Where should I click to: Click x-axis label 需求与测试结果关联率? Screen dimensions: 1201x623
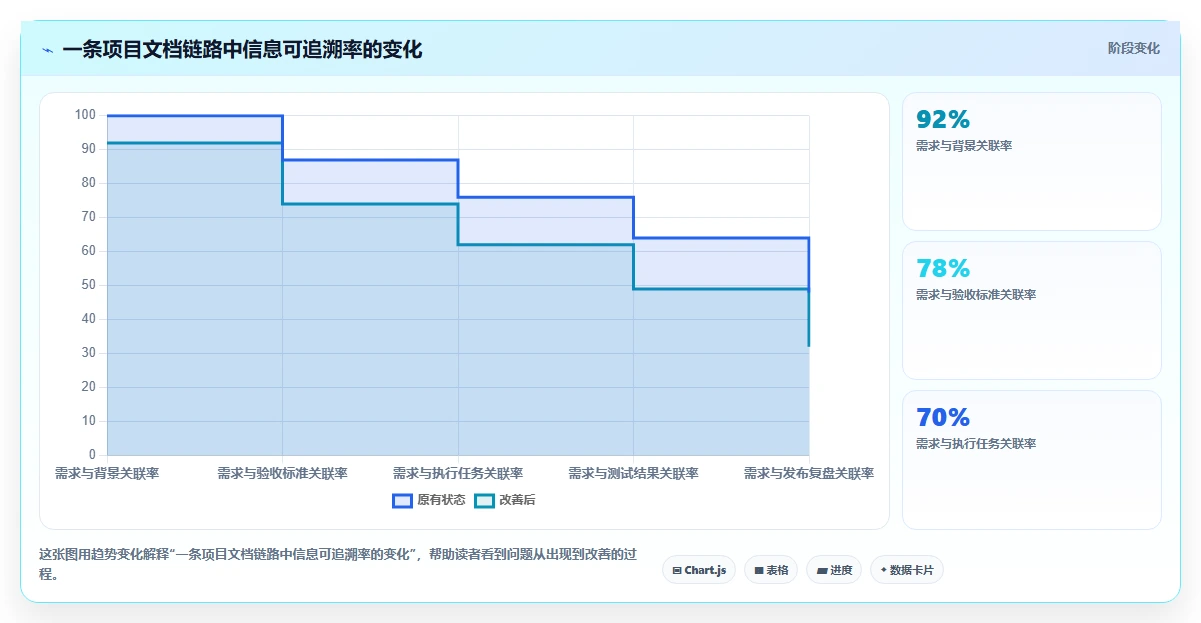point(633,473)
